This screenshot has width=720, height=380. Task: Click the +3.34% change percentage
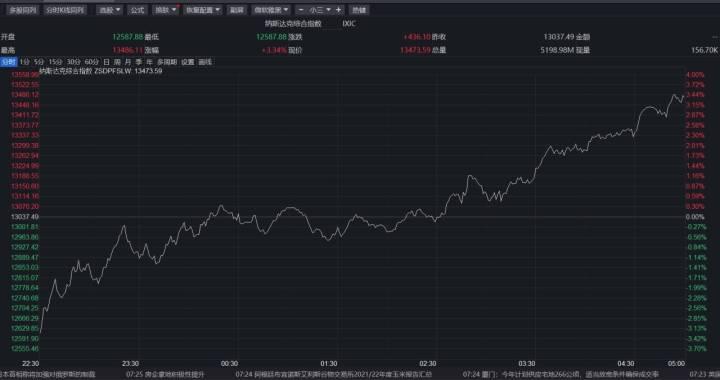tap(274, 50)
